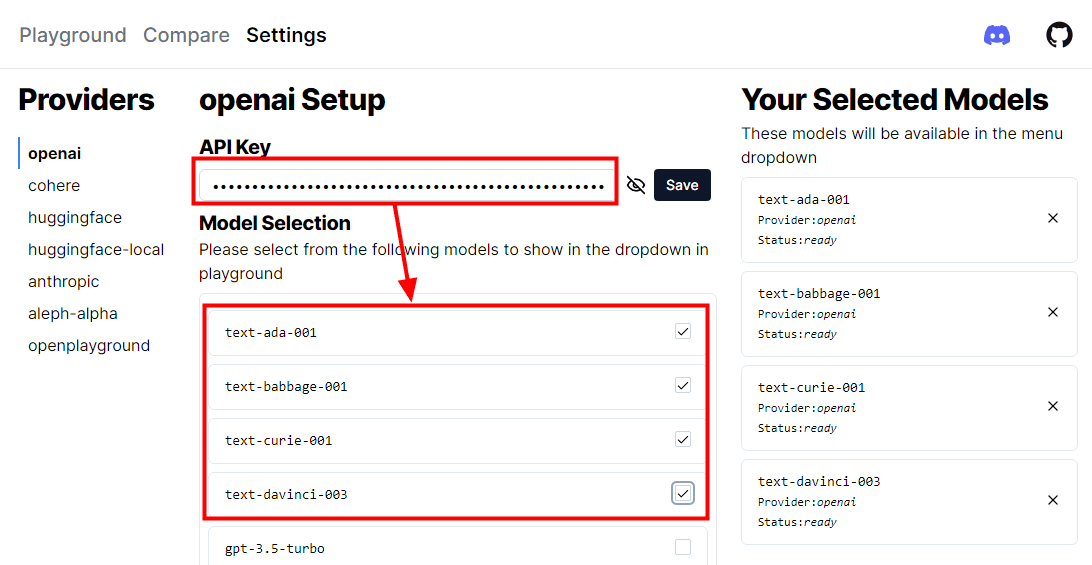Switch to the Playground tab
The height and width of the screenshot is (565, 1092).
(x=73, y=35)
